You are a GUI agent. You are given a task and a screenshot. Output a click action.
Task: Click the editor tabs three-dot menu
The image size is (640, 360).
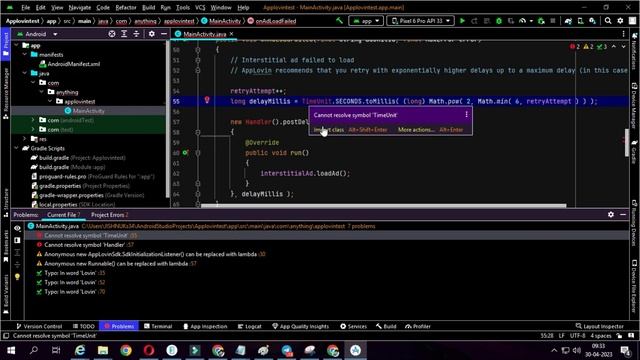(x=623, y=34)
